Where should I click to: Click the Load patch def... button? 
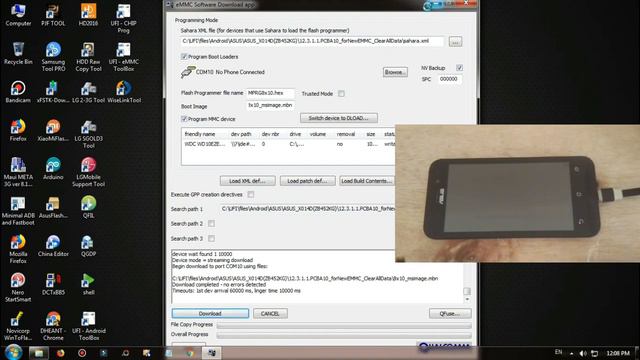click(x=307, y=181)
